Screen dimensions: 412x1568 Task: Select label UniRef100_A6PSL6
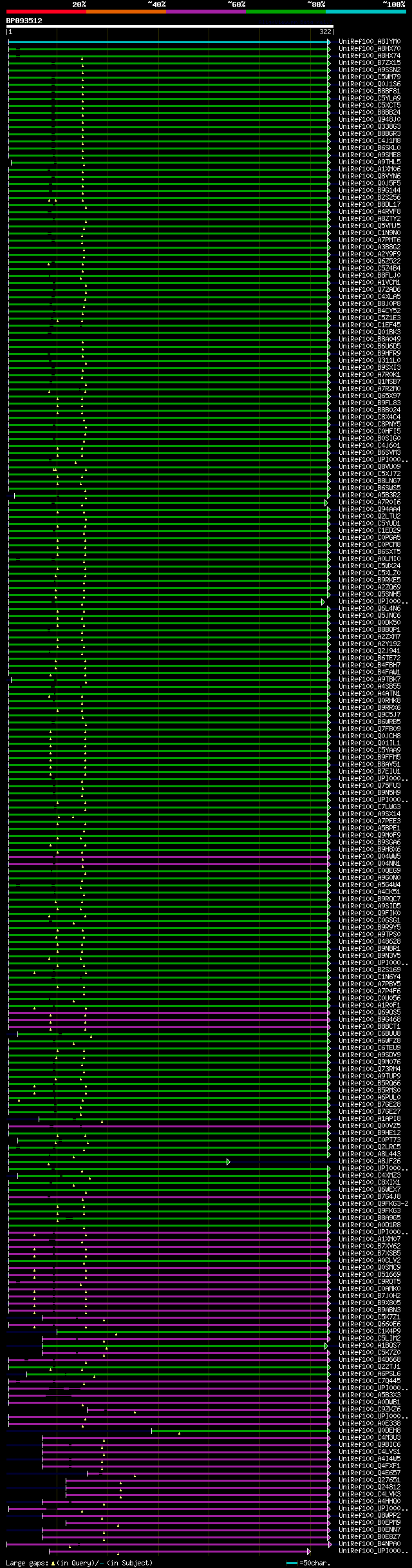[x=370, y=1374]
